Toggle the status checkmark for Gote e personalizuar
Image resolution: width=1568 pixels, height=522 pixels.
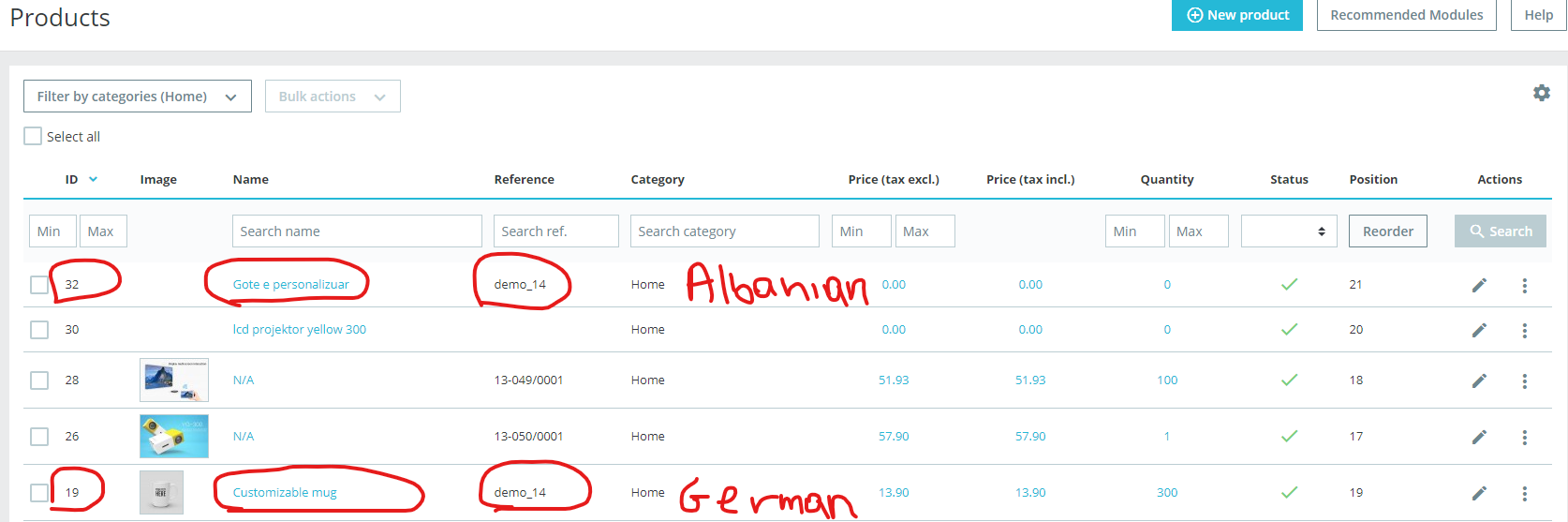pos(1289,285)
